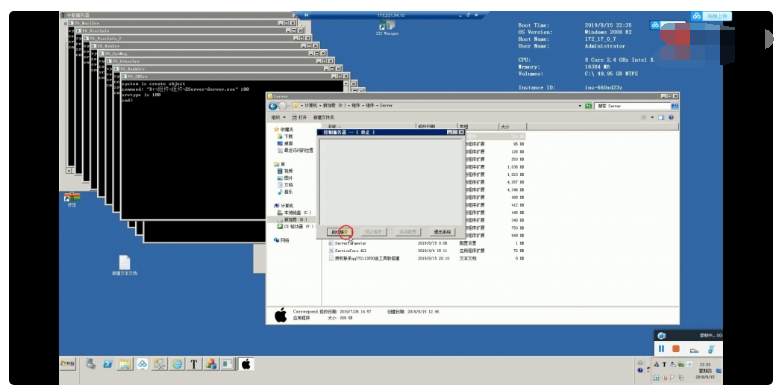Open the Internet Explorer taskbar icon

point(177,364)
